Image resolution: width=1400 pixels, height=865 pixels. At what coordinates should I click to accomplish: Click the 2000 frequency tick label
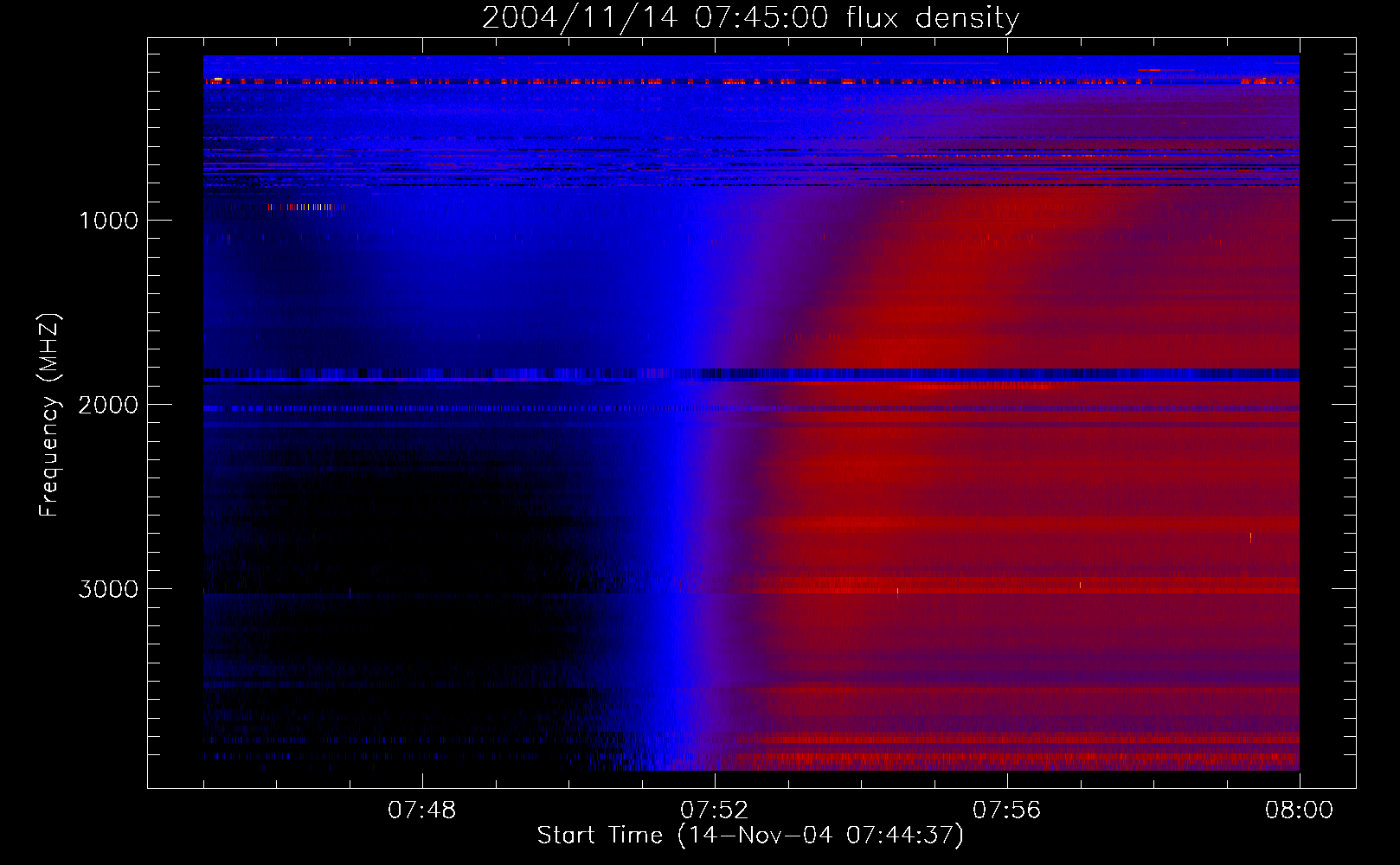click(x=108, y=405)
